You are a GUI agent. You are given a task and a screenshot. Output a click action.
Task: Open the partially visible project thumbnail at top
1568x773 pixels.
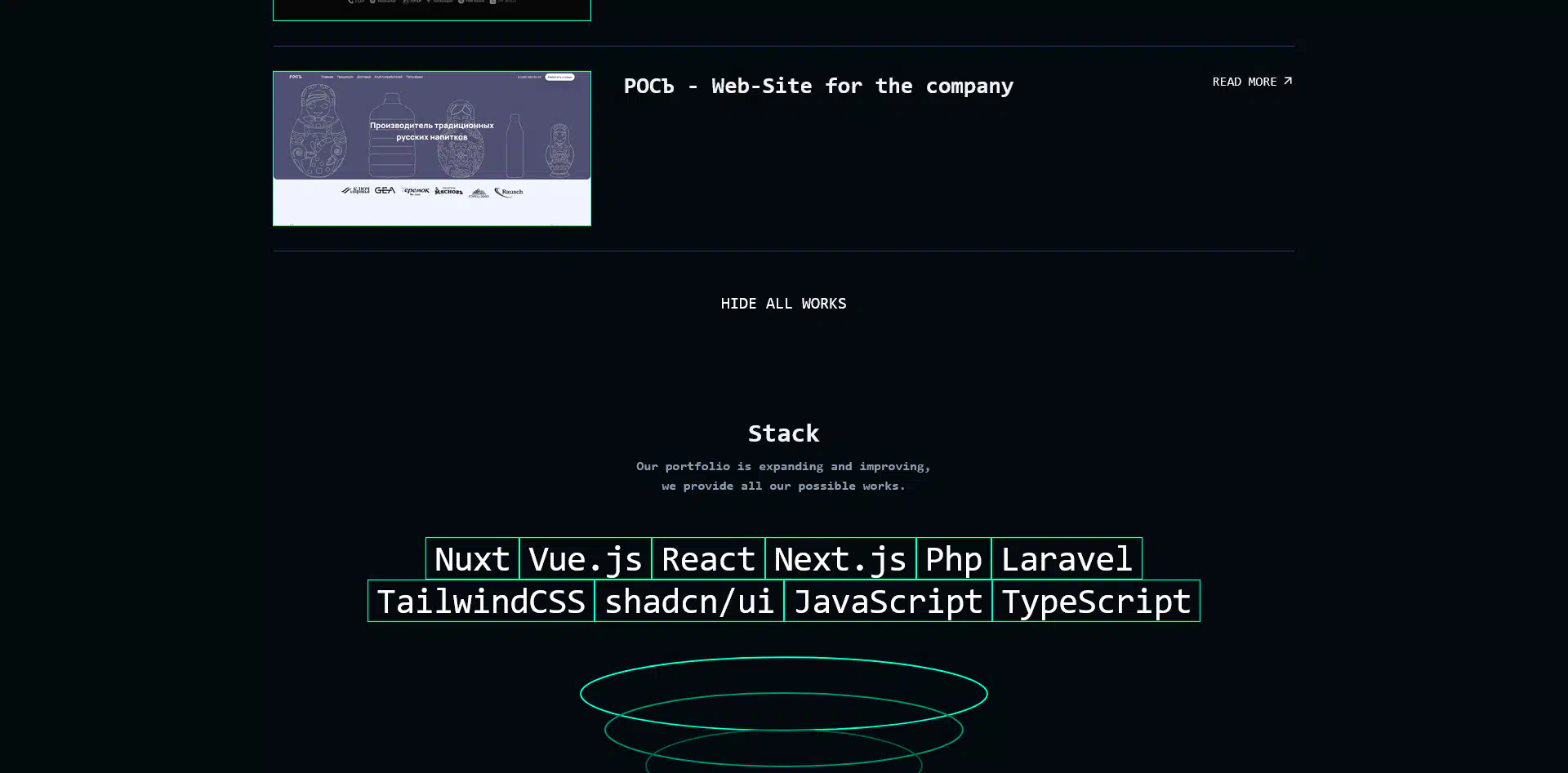click(x=431, y=10)
